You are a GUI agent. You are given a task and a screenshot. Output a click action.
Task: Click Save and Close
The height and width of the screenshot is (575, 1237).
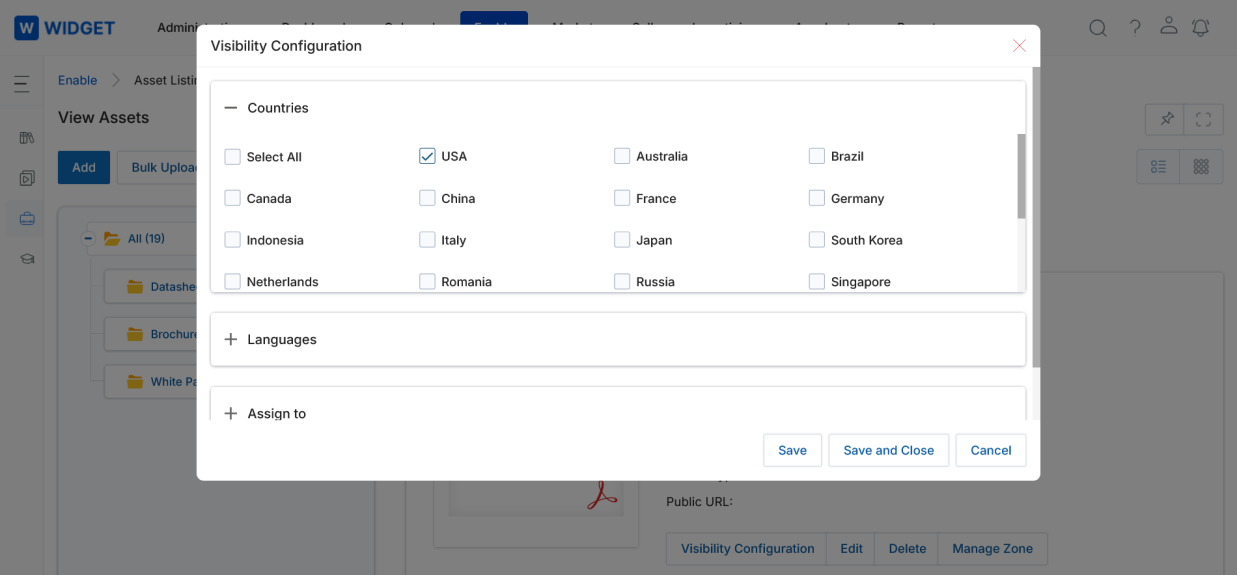tap(889, 450)
